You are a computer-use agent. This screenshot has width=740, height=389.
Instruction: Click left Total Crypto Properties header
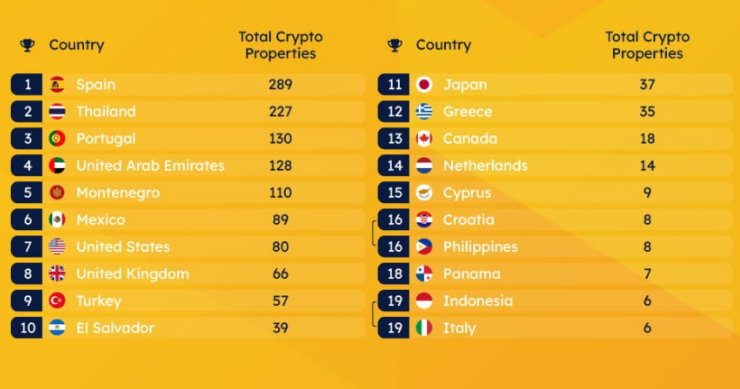tap(281, 45)
